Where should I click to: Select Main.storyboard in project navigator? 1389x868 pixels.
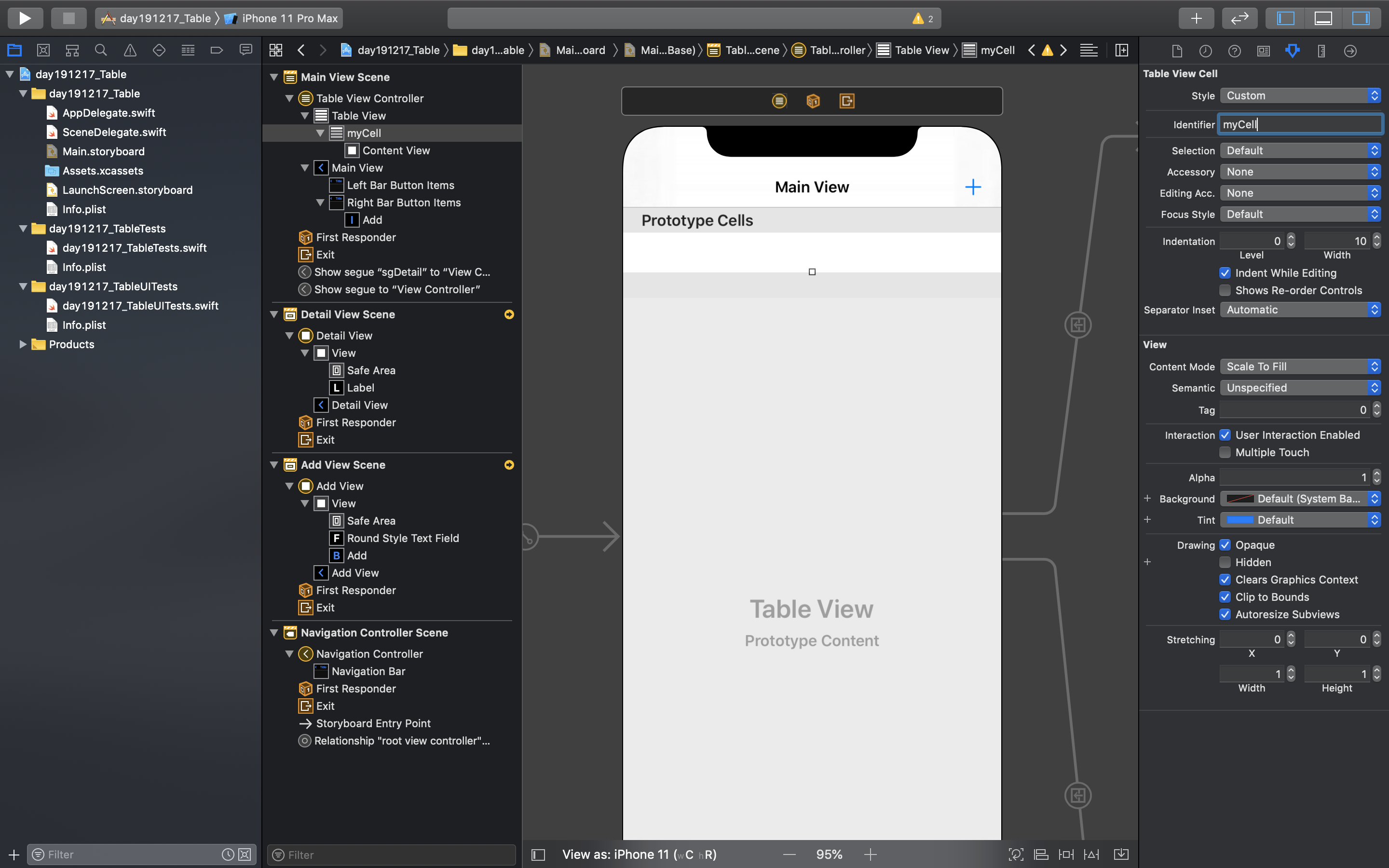click(x=103, y=151)
